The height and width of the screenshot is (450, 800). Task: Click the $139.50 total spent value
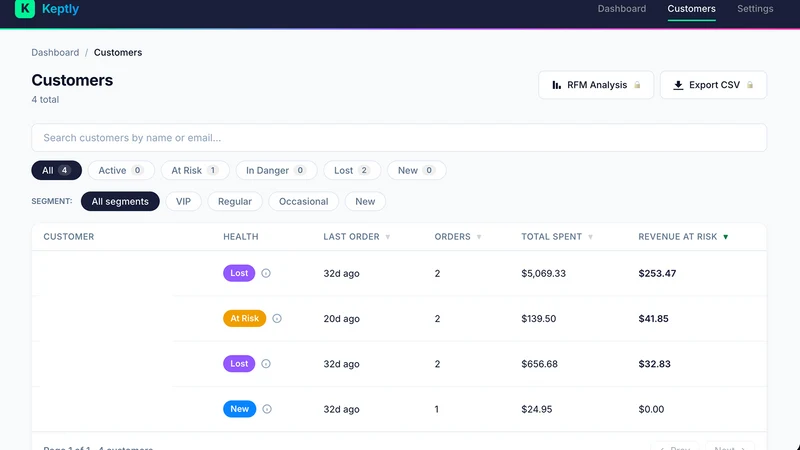point(539,319)
